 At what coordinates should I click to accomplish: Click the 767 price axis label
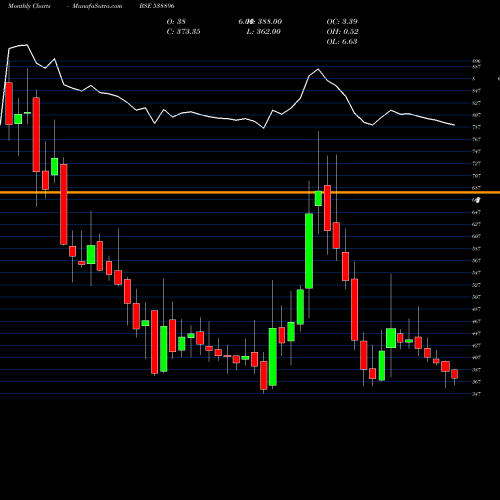(476, 139)
